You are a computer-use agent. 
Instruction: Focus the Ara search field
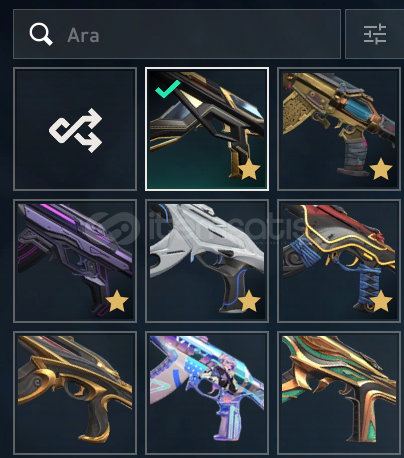pyautogui.click(x=177, y=34)
